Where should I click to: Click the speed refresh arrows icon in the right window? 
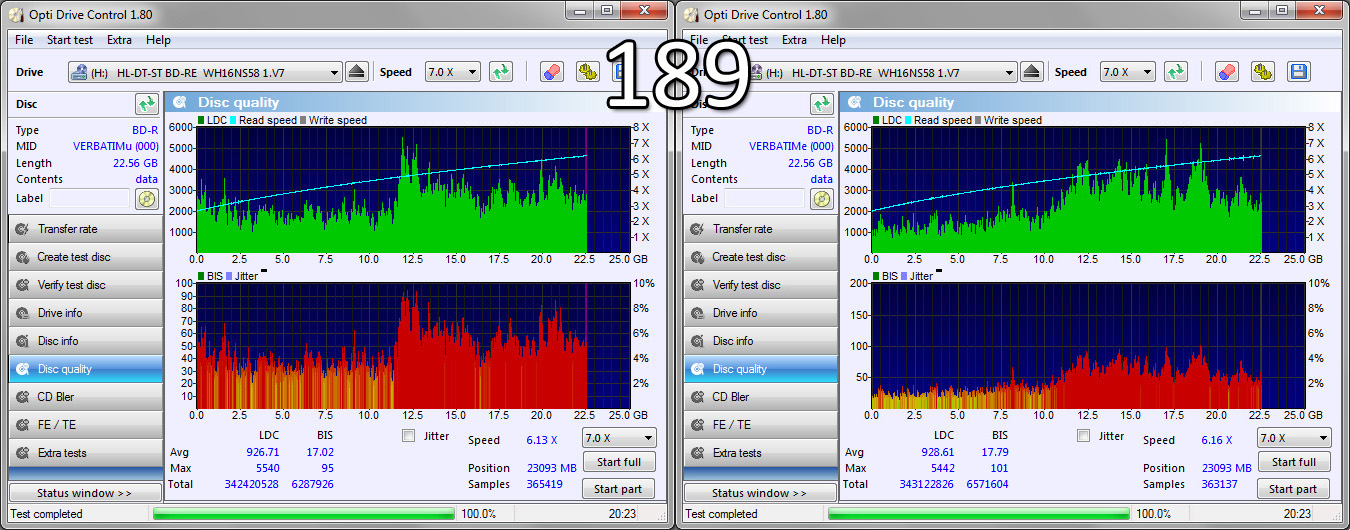(1176, 72)
